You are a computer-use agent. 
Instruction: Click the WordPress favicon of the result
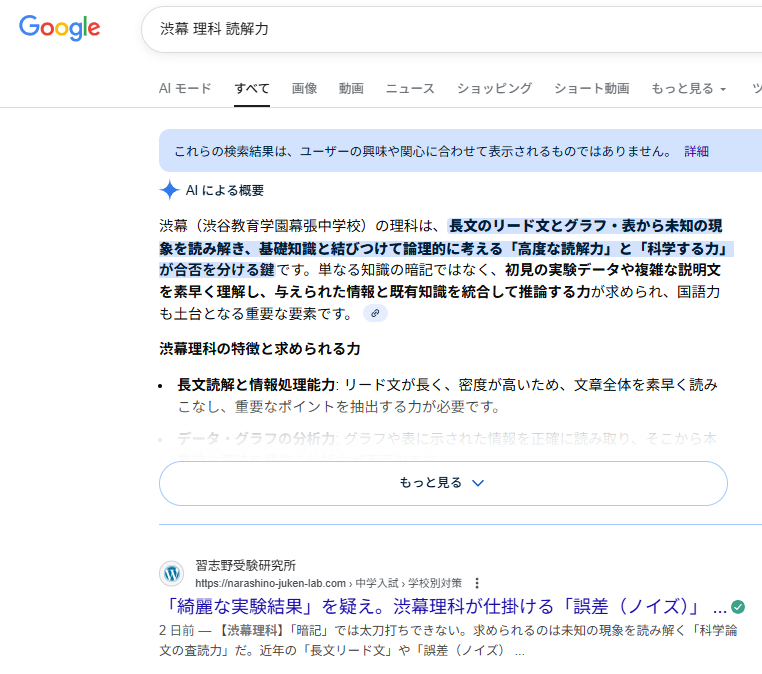point(172,574)
